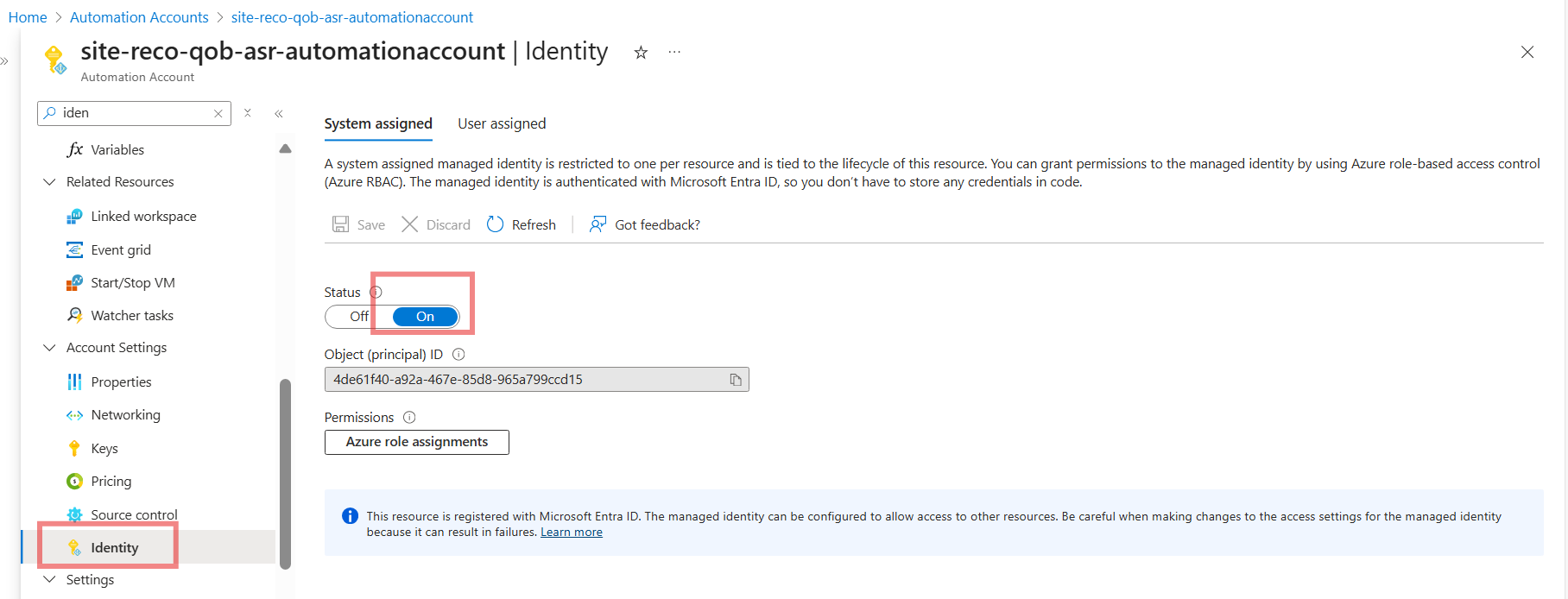
Task: Click the magnifier icon in search box
Action: click(x=50, y=113)
